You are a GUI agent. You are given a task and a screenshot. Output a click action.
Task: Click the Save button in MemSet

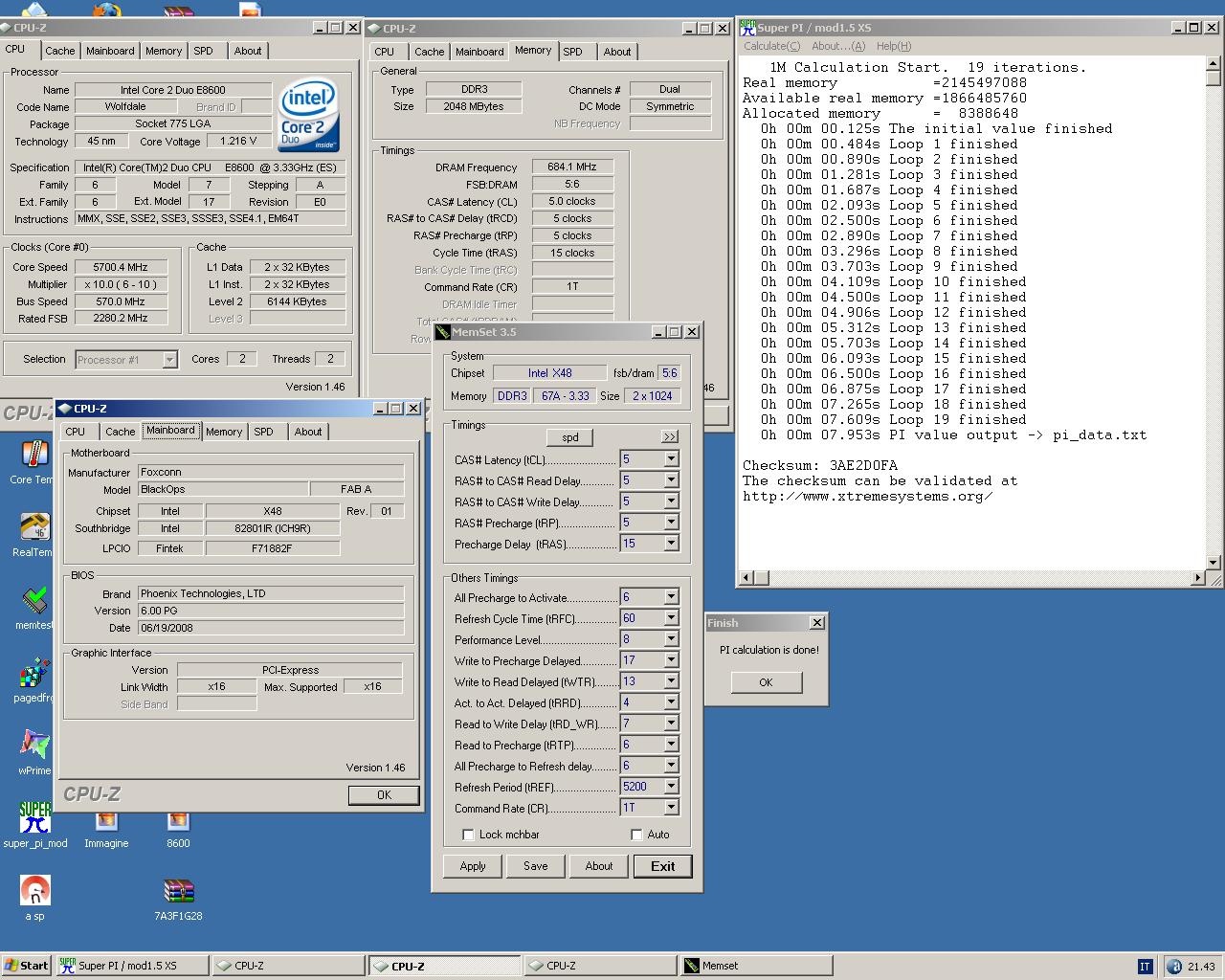[536, 866]
